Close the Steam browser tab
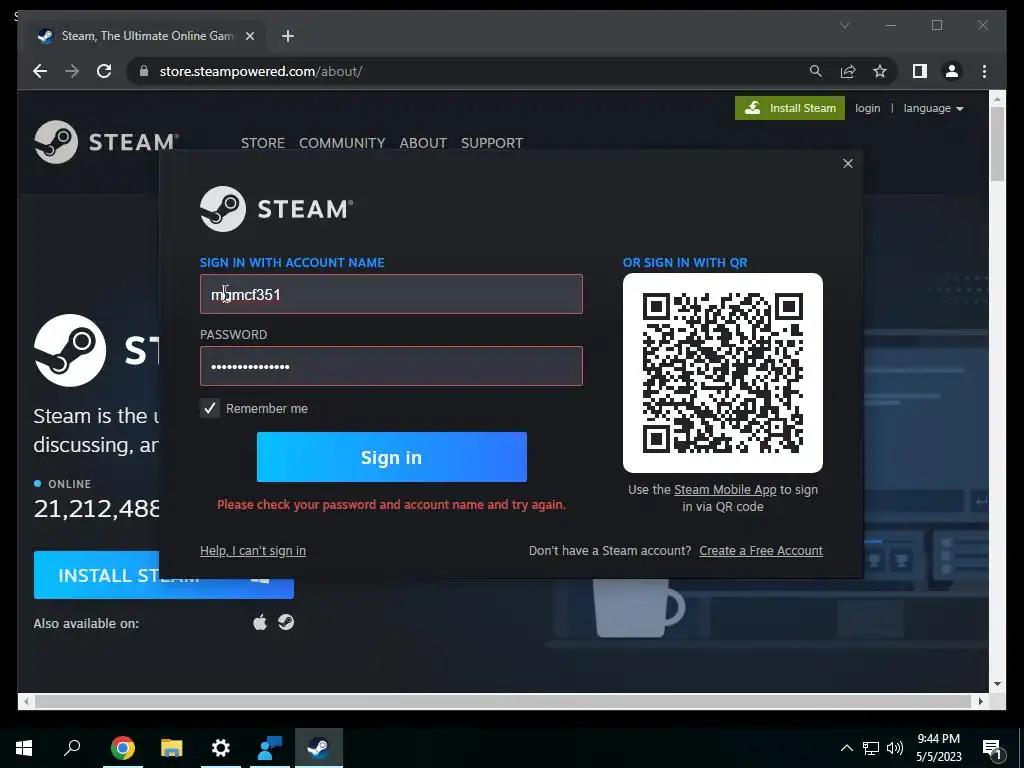 249,36
